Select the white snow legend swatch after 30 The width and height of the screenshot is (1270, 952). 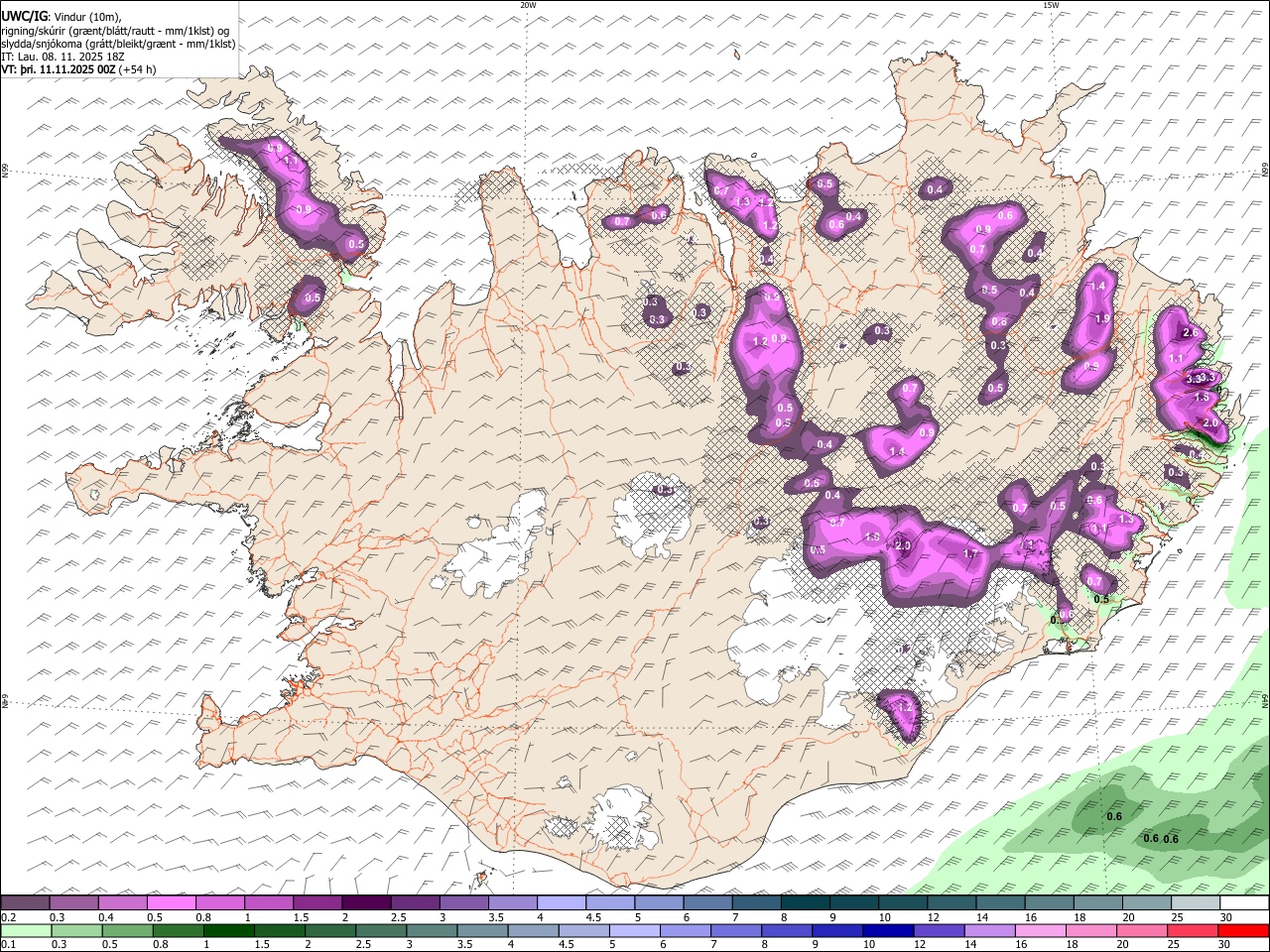click(x=1244, y=902)
